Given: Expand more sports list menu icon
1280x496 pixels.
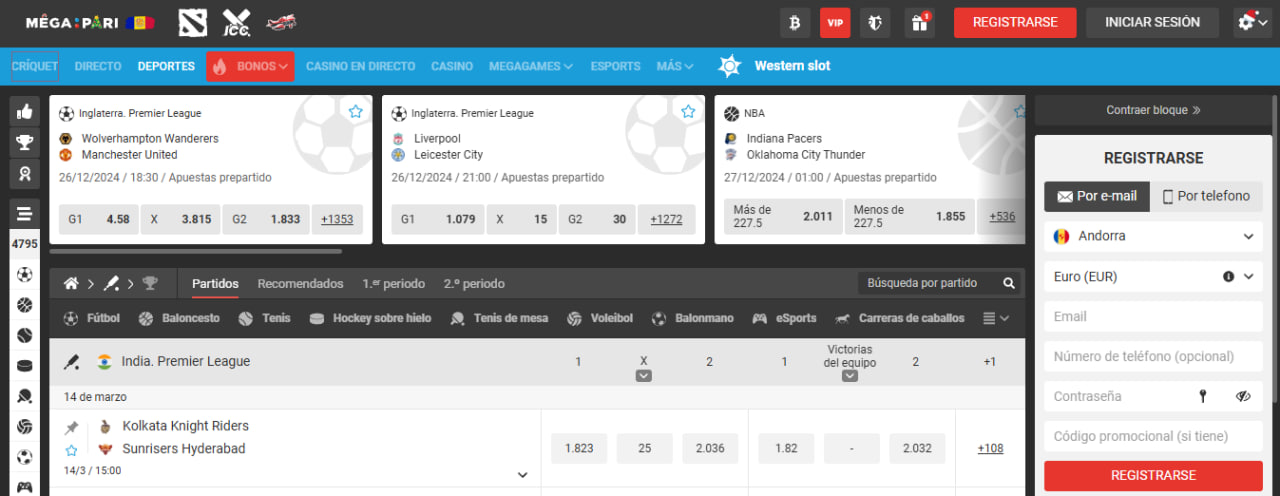Looking at the screenshot, I should 996,318.
